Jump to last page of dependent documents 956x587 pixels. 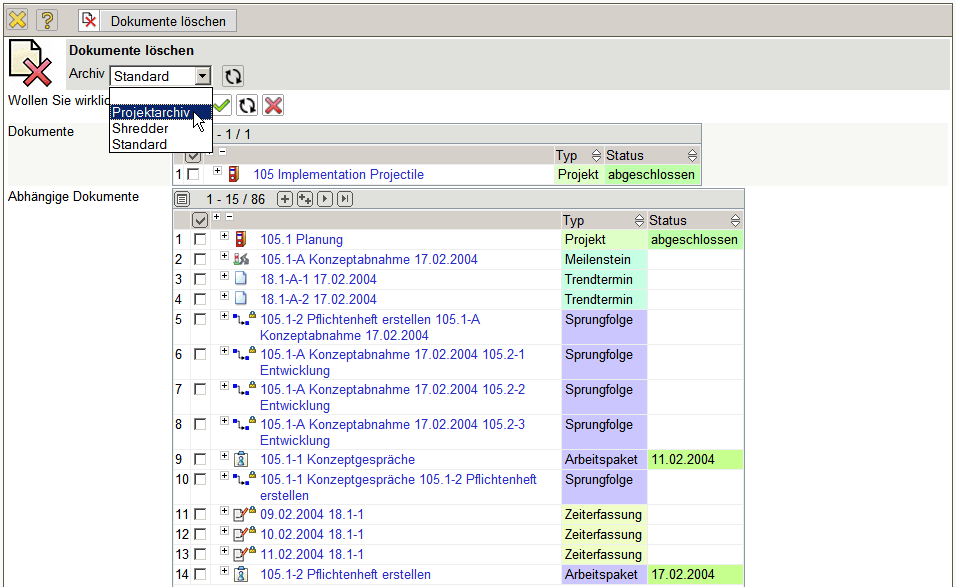point(345,199)
